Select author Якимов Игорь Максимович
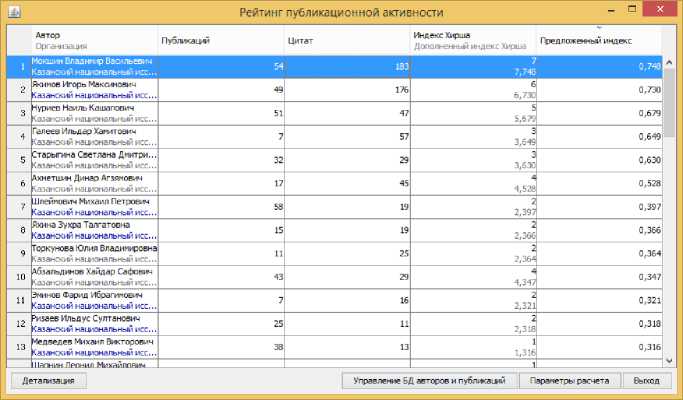 [84, 85]
